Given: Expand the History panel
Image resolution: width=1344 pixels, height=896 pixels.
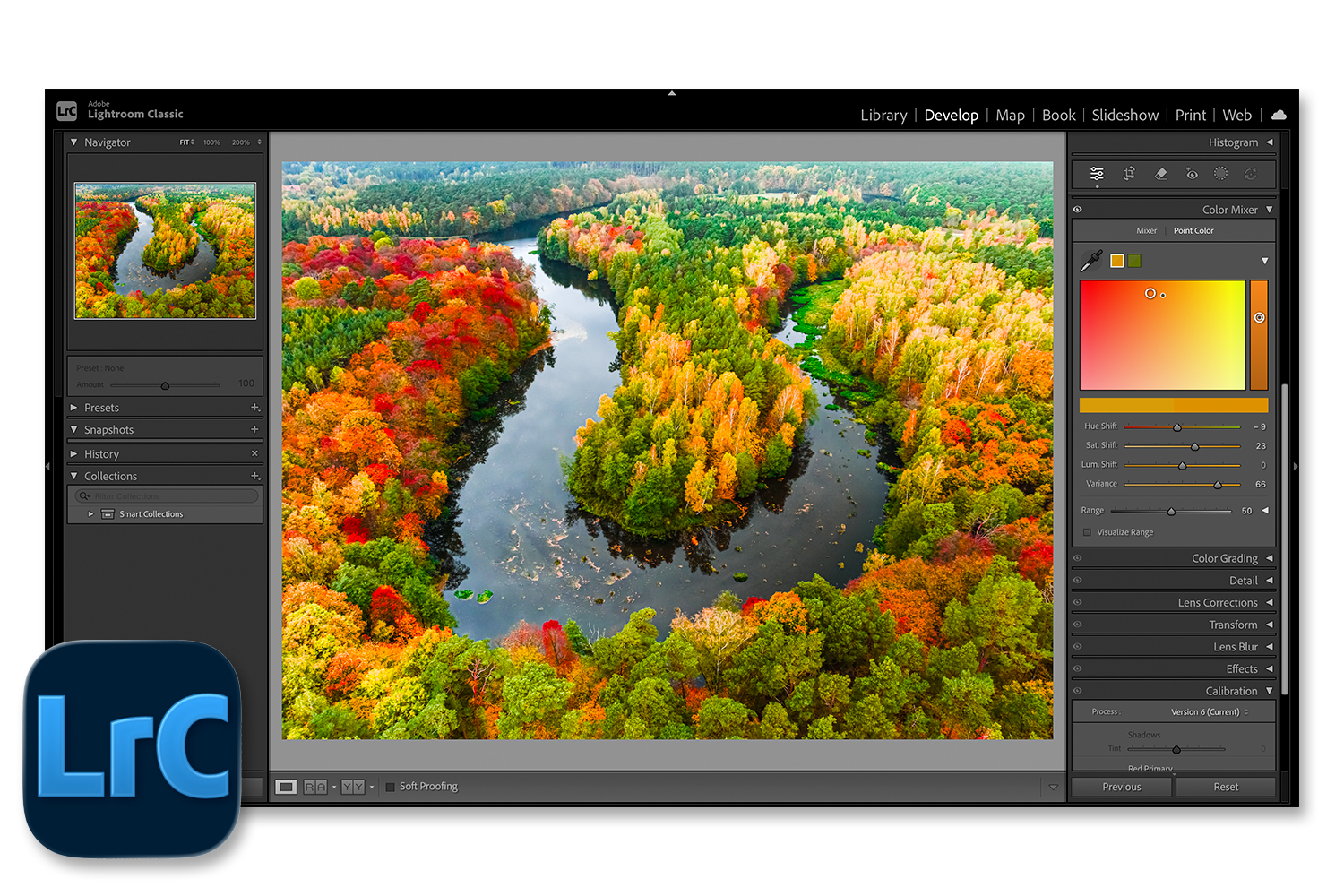Looking at the screenshot, I should 73,454.
